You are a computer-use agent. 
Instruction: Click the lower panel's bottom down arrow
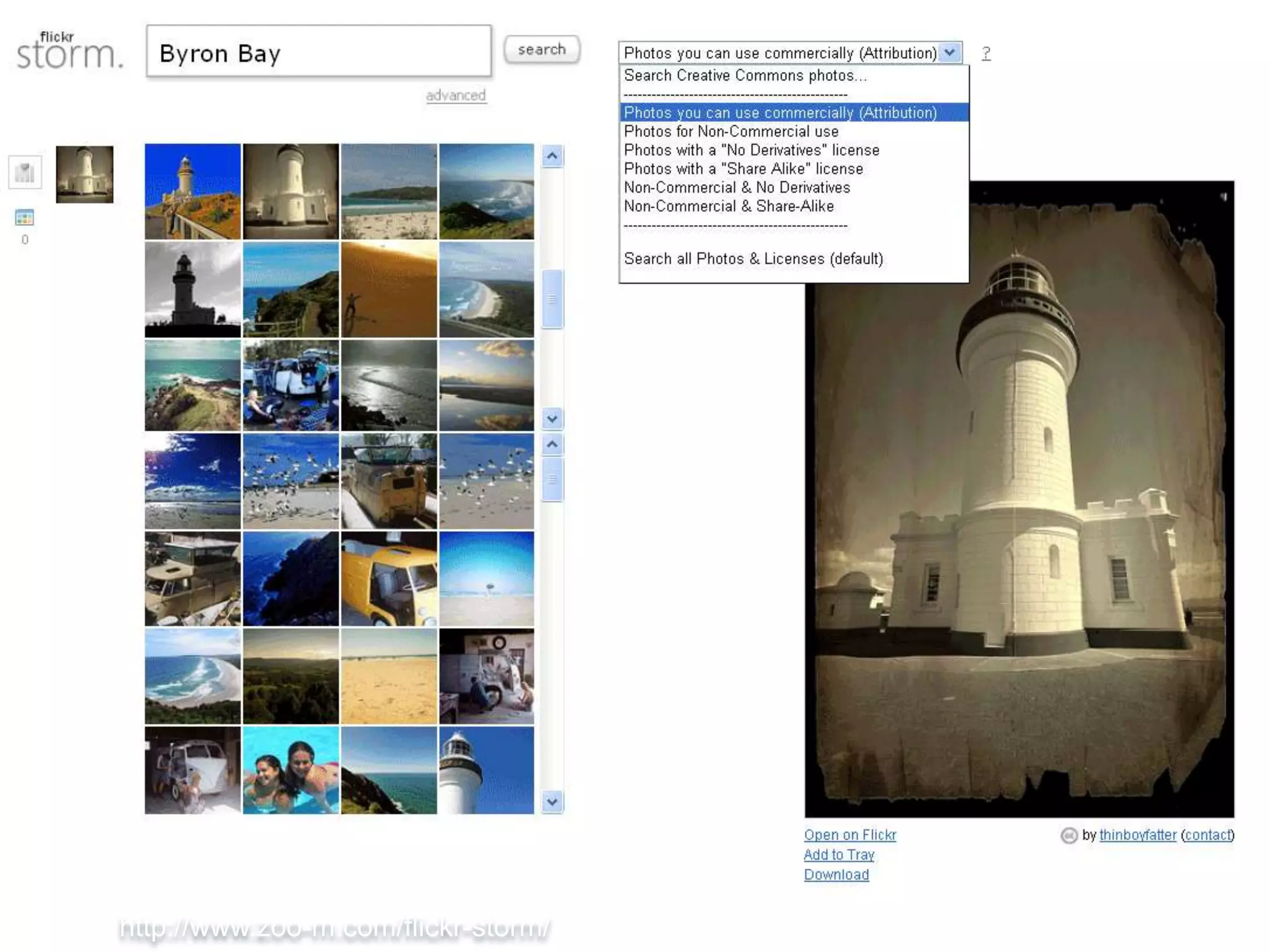click(x=552, y=802)
